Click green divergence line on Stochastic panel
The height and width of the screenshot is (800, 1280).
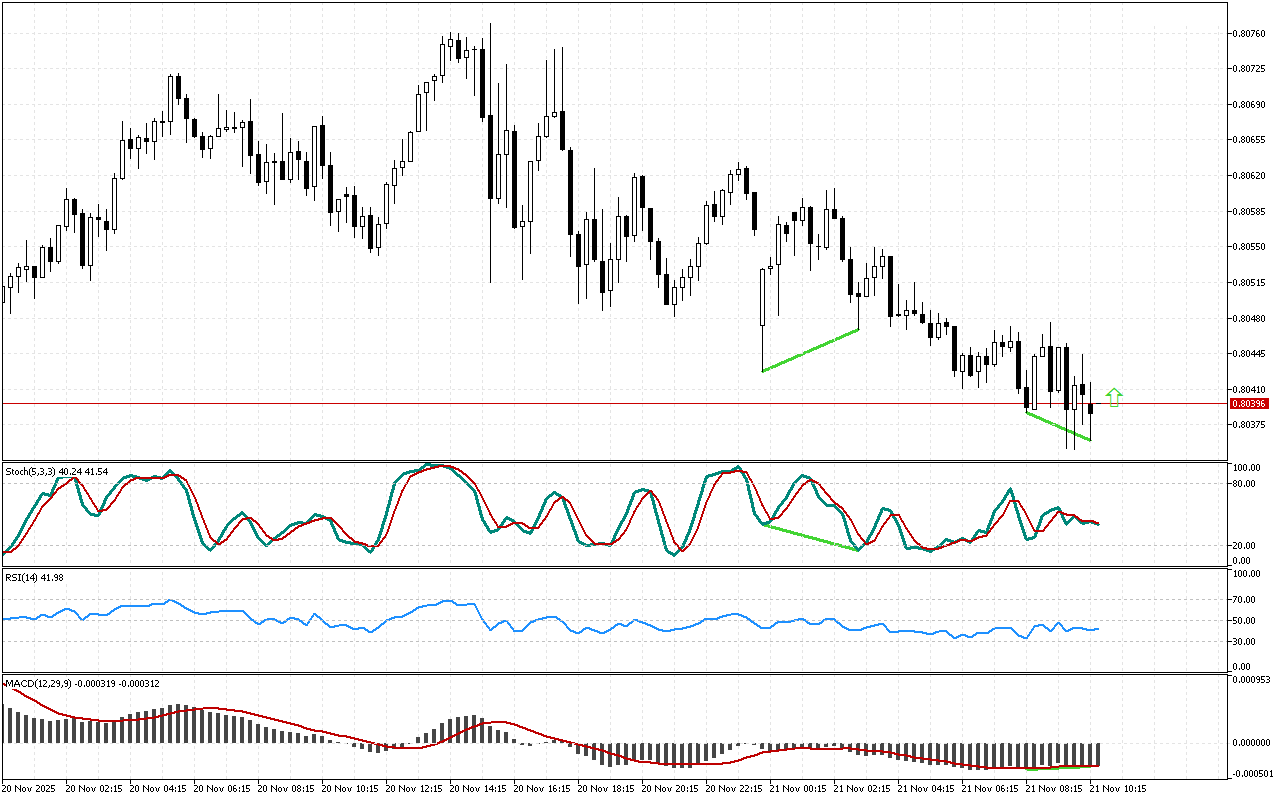point(810,537)
